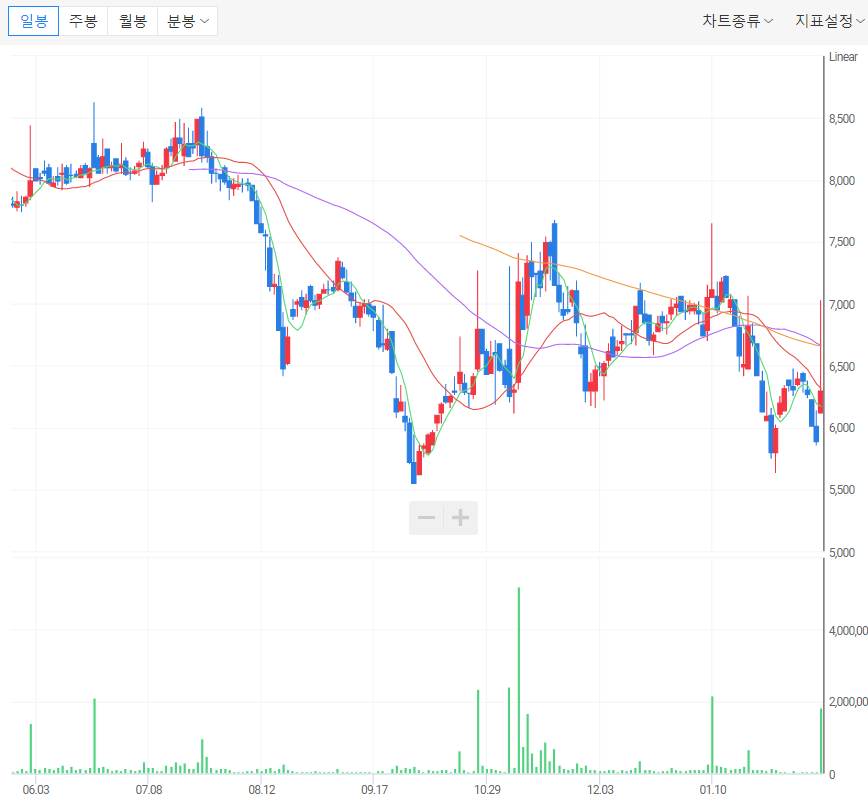Click the 7,000 price axis label
The image size is (868, 802).
[841, 304]
